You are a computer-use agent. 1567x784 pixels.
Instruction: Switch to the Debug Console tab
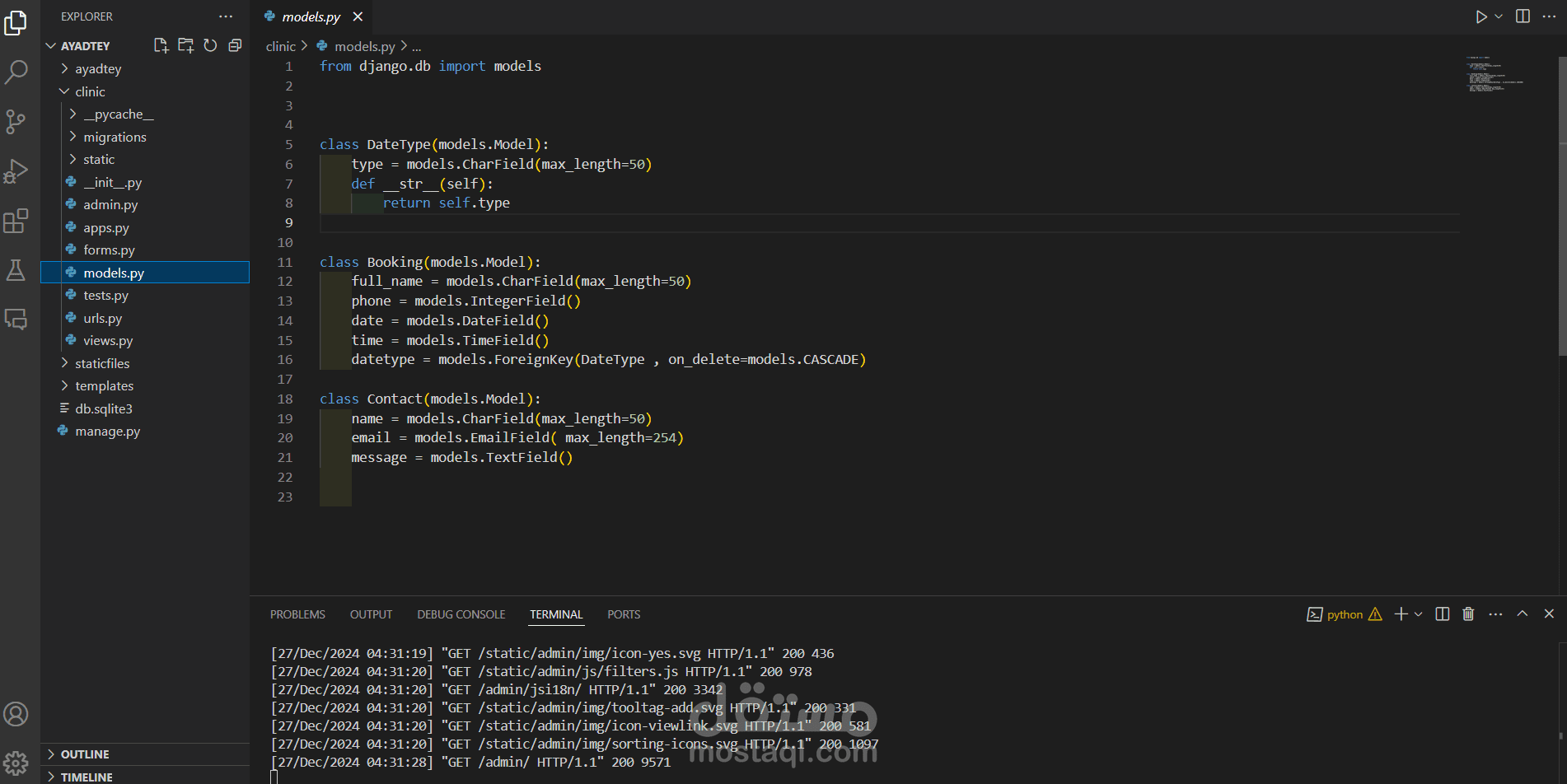461,614
